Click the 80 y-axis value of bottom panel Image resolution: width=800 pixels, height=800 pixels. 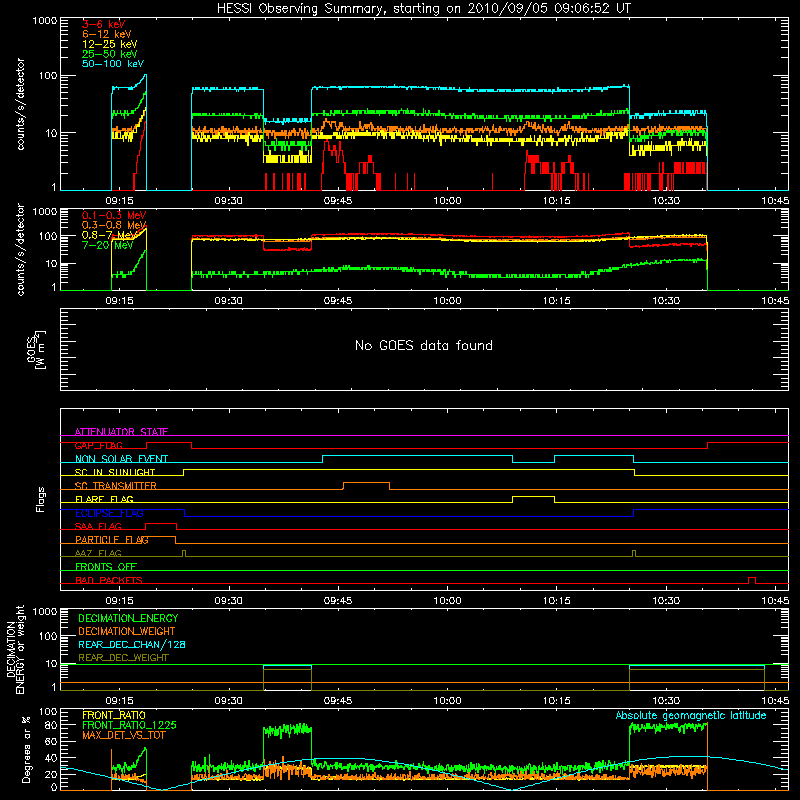tap(51, 725)
